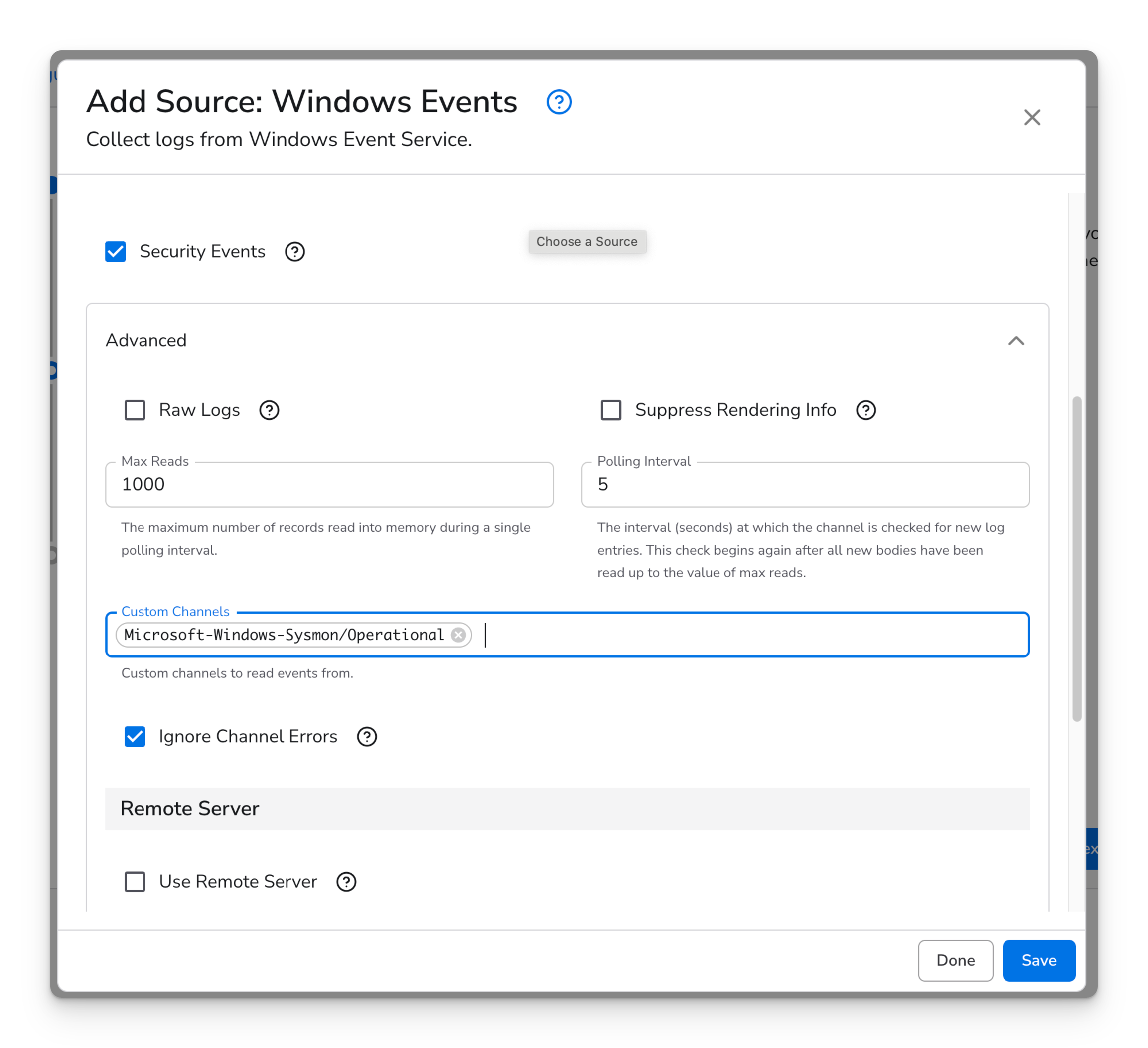Click the Advanced section header
Image resolution: width=1148 pixels, height=1048 pixels.
[146, 340]
